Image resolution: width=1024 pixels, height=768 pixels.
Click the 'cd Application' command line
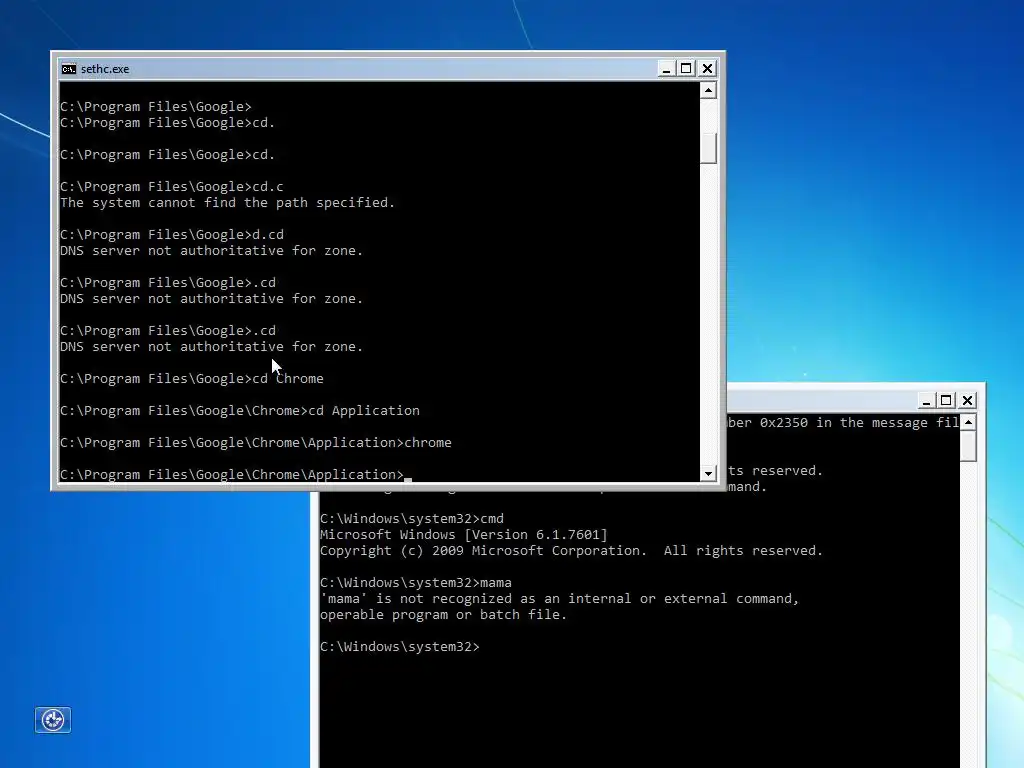coord(240,411)
